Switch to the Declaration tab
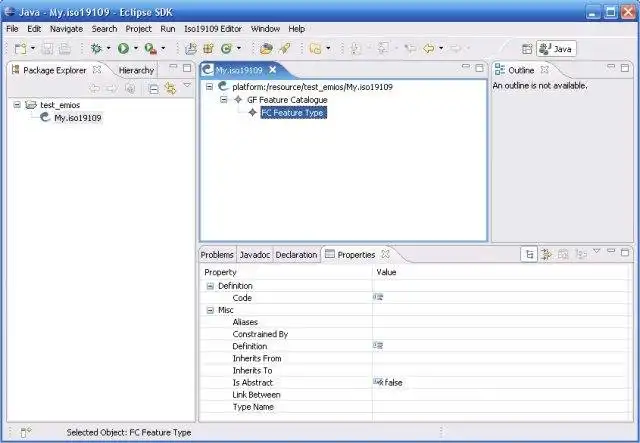Screen dimensions: 640x443 pyautogui.click(x=296, y=255)
